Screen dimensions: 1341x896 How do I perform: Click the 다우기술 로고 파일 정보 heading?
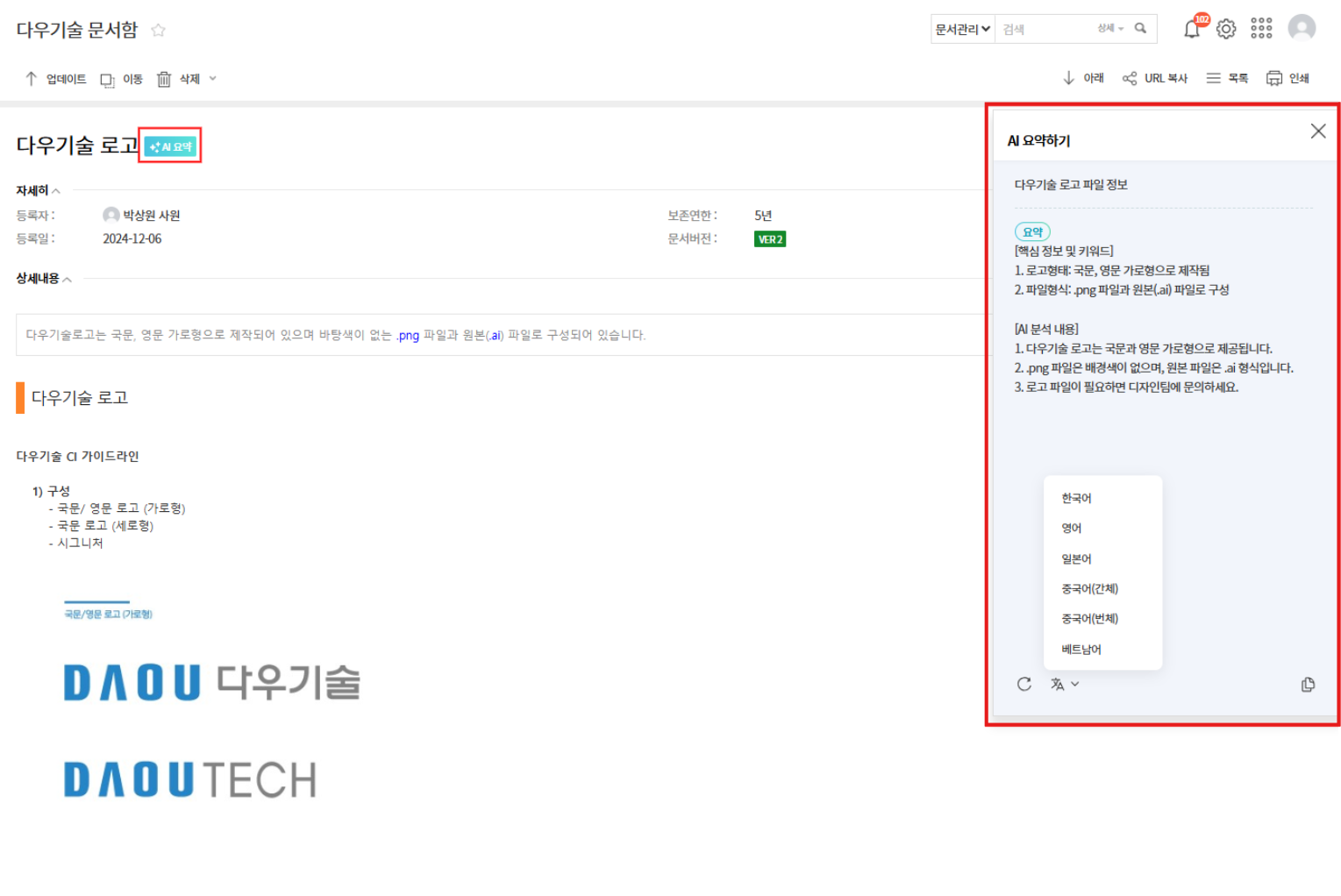pos(1071,185)
